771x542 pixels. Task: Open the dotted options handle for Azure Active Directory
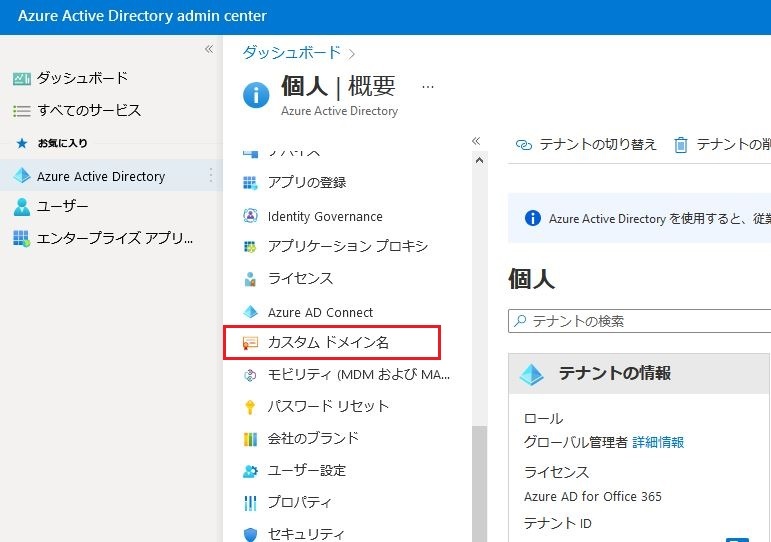211,175
